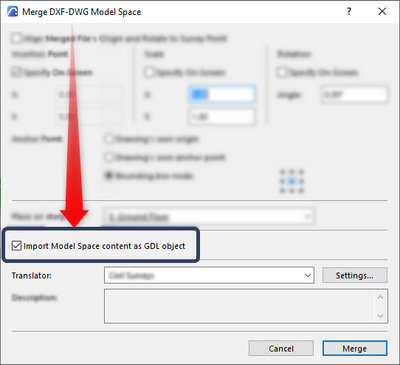Toggle Specify On-Screen under Insertion Point
The width and height of the screenshot is (400, 365).
(x=16, y=72)
